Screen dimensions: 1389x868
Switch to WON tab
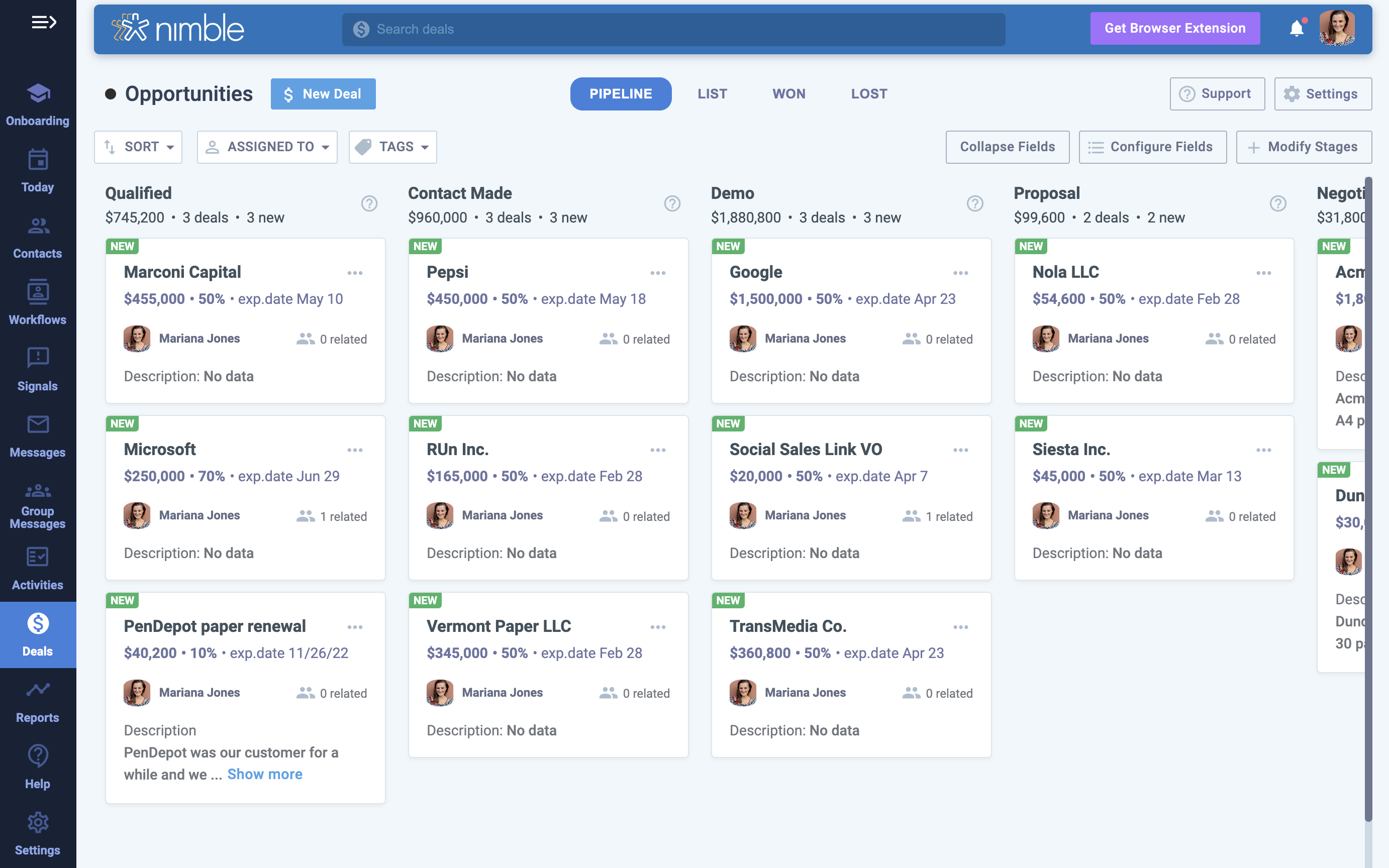[789, 93]
